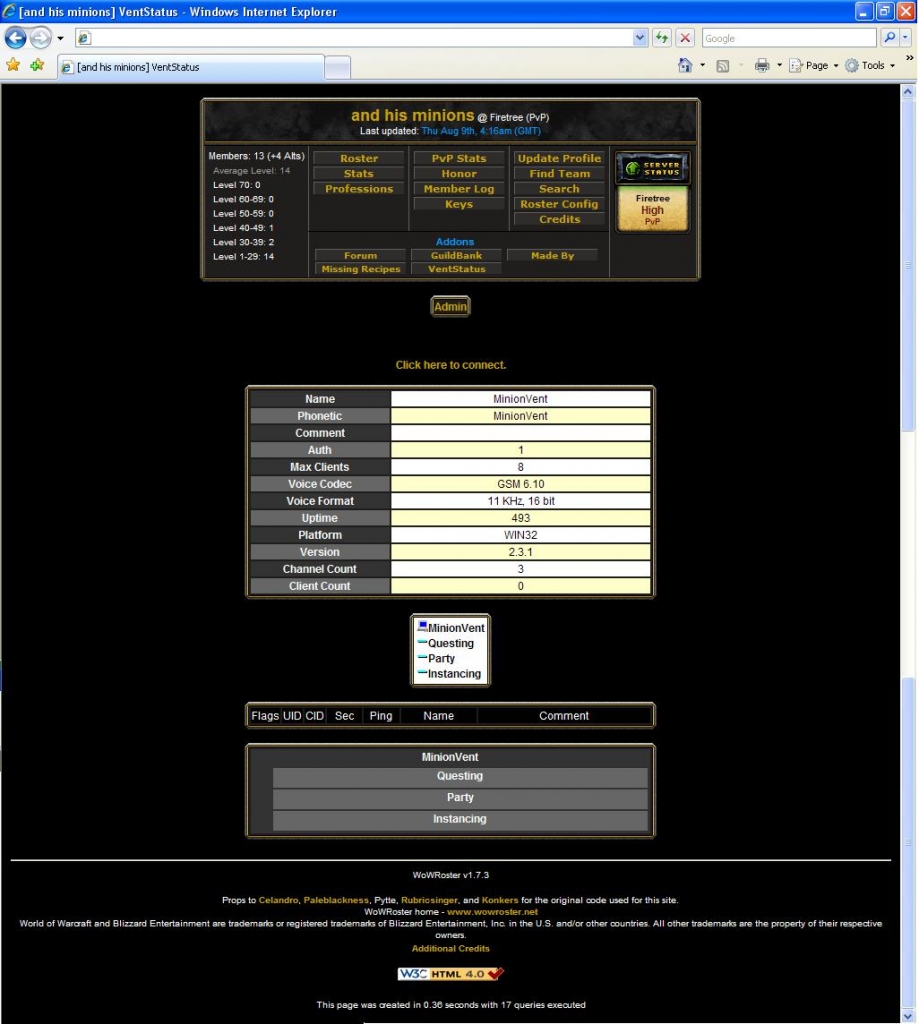
Task: Click the RSS feeds icon
Action: coord(722,65)
